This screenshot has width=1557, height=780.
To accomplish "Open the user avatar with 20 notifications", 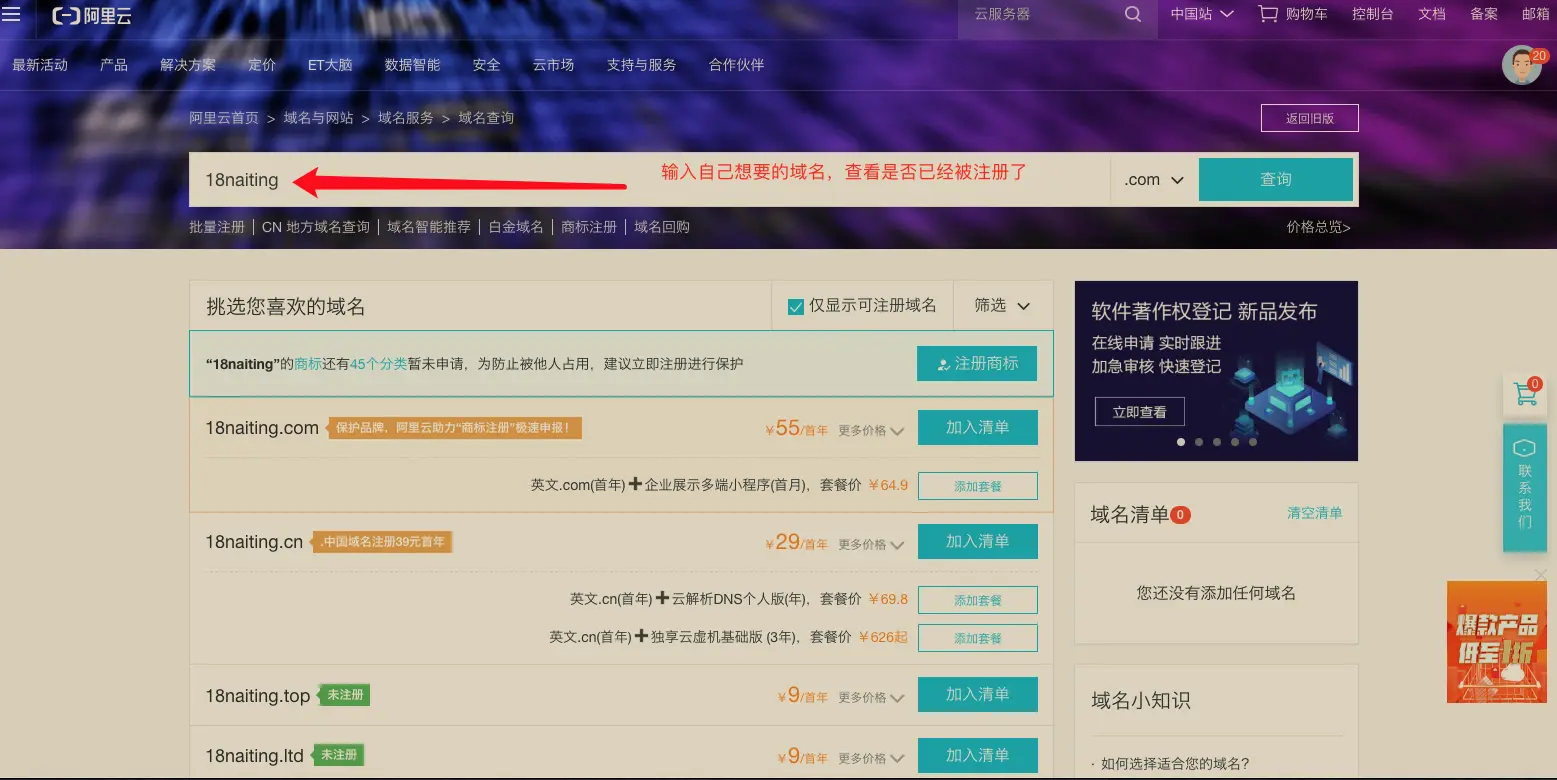I will (x=1522, y=65).
